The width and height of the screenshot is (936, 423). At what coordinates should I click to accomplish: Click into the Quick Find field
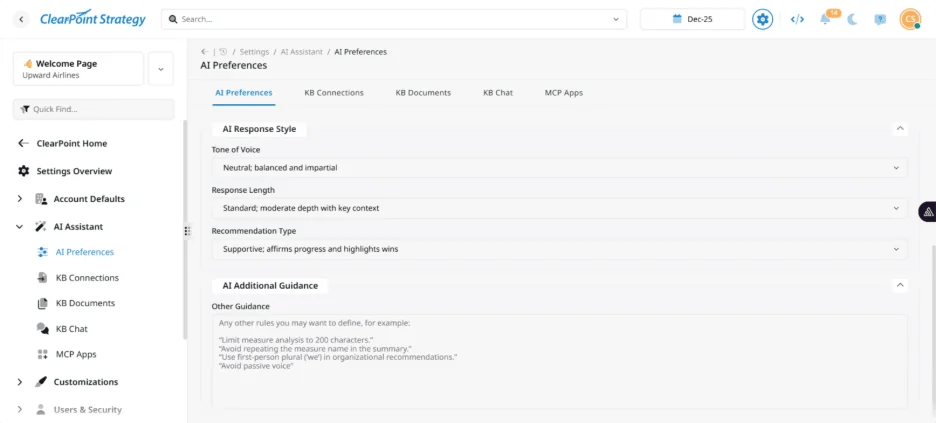coord(94,109)
